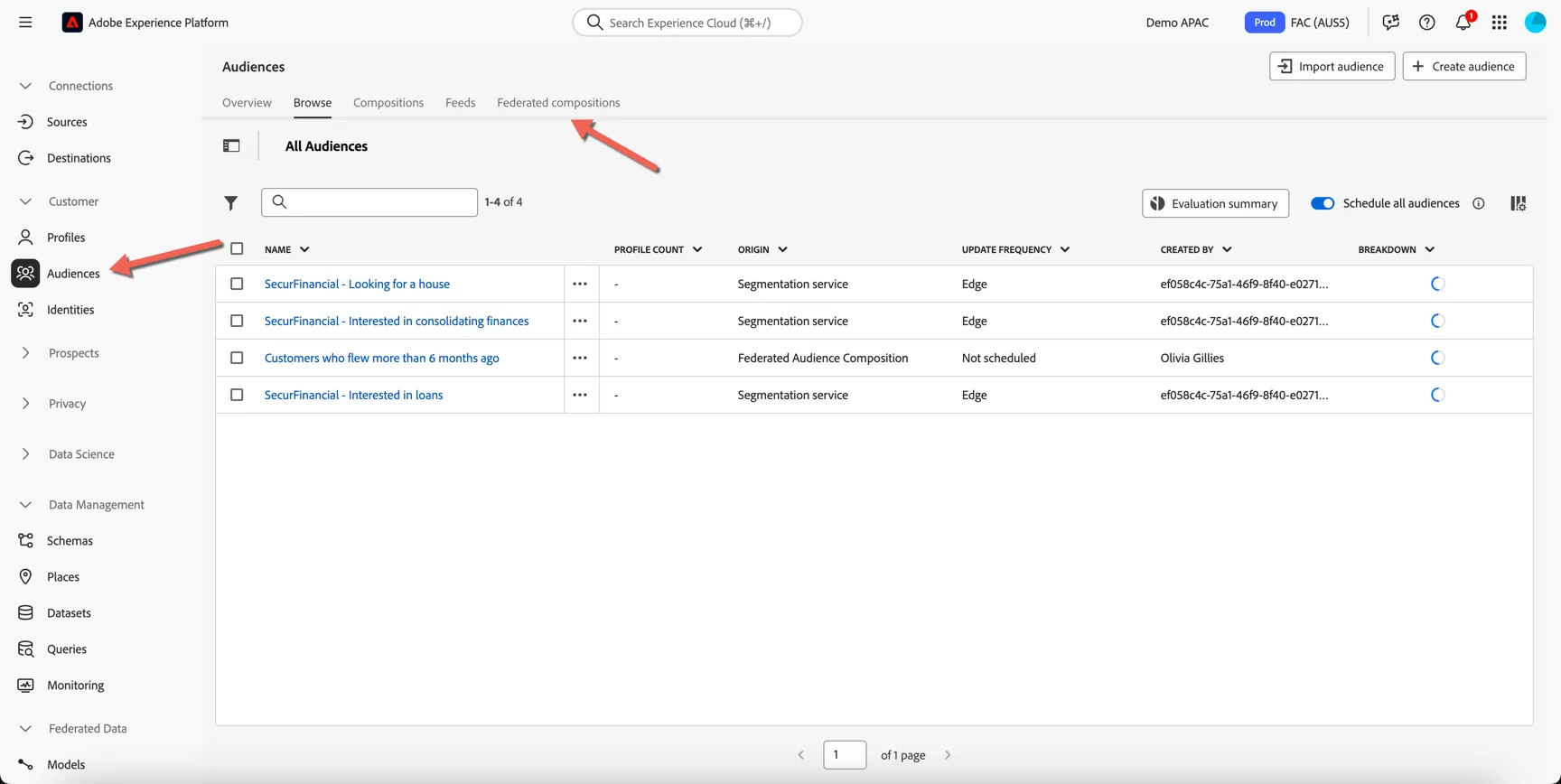The height and width of the screenshot is (784, 1561).
Task: Collapse the Data Management sidebar section
Action: (25, 505)
